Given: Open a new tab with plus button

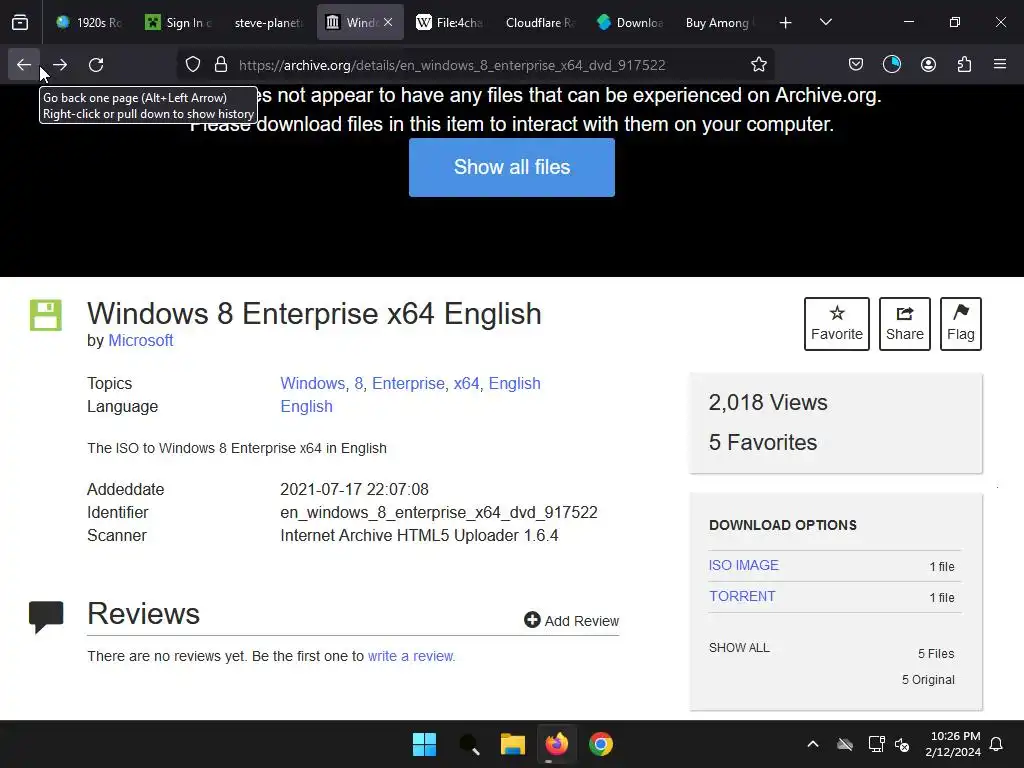Looking at the screenshot, I should tap(786, 23).
